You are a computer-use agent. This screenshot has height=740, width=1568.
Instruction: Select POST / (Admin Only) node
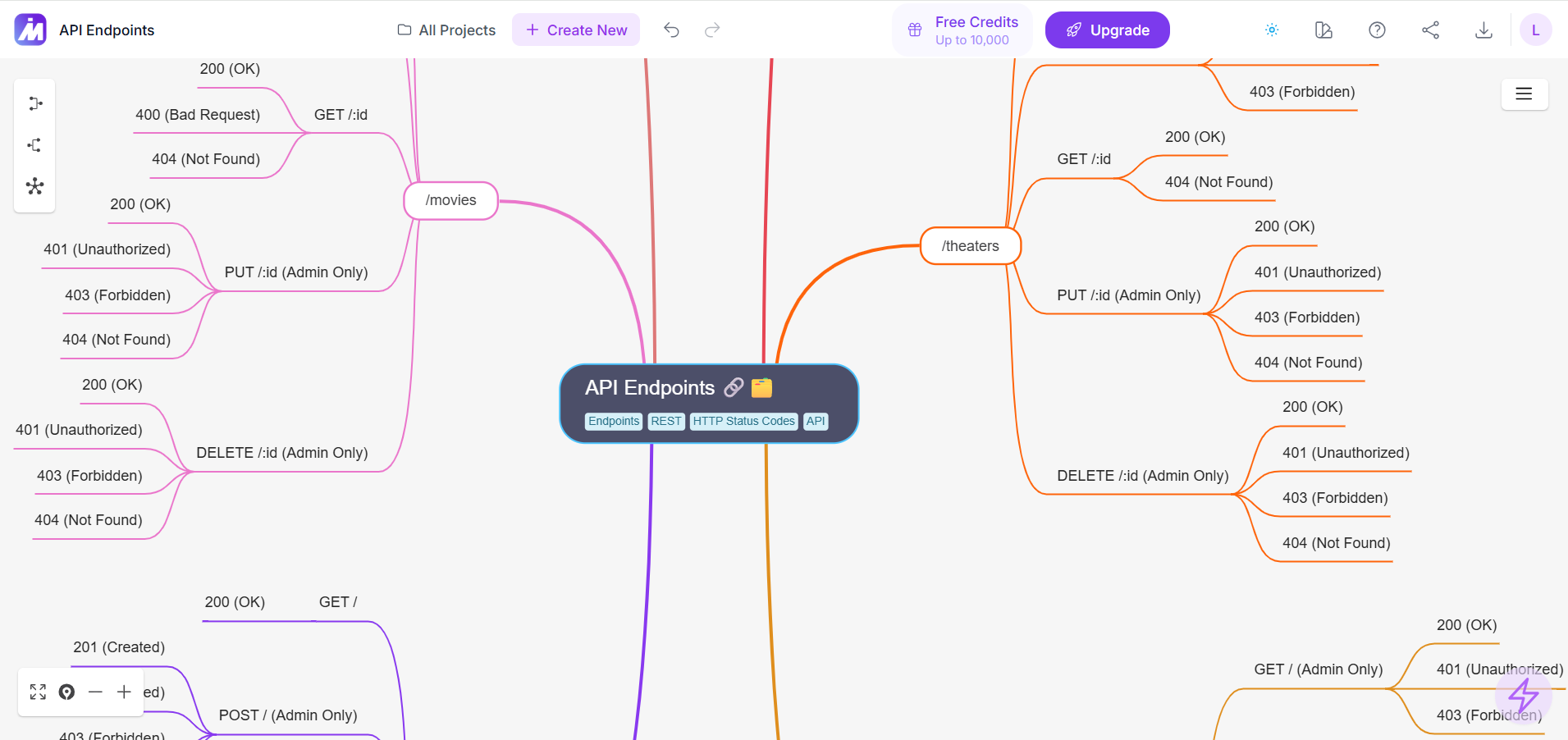tap(288, 715)
